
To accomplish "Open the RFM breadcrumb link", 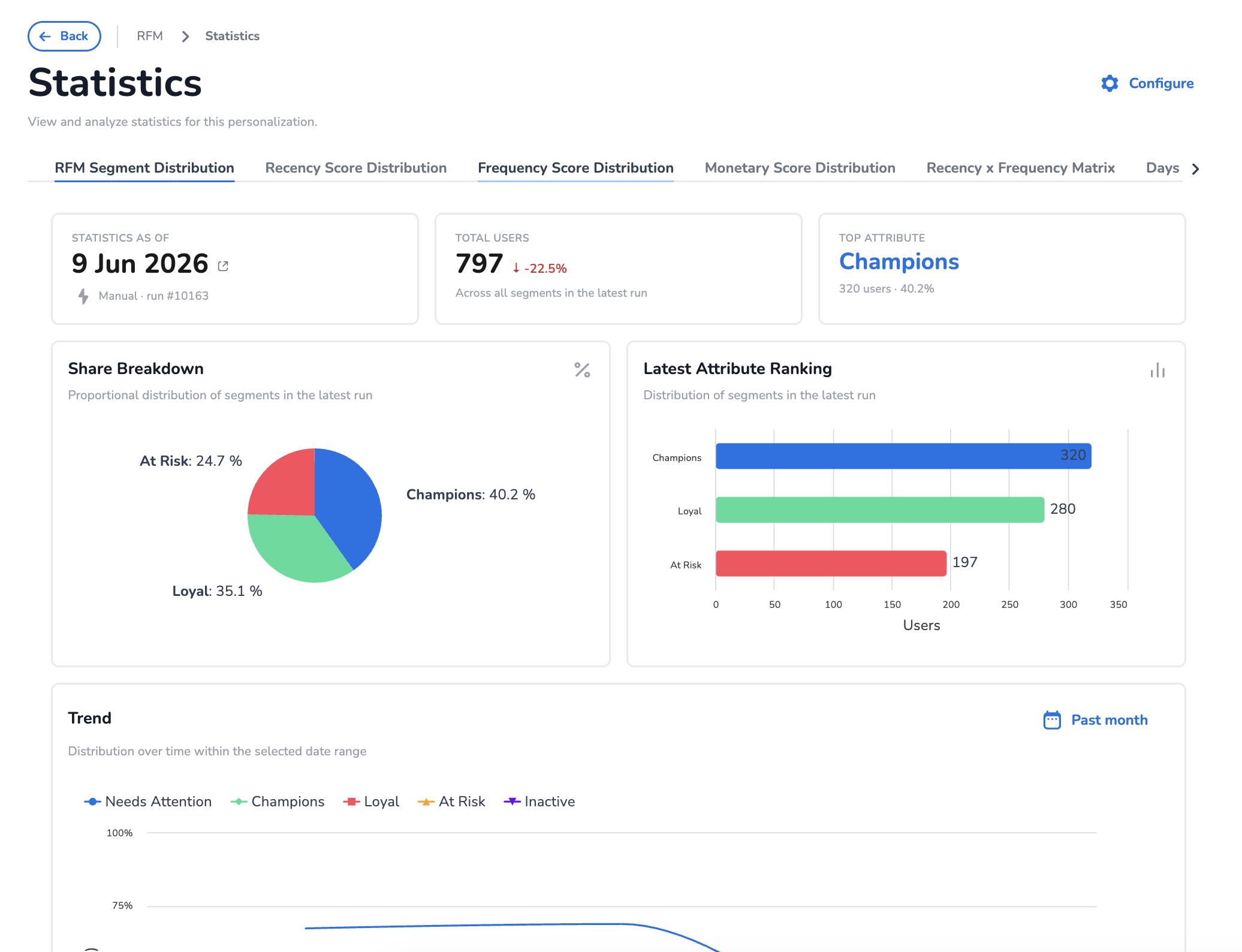I will pyautogui.click(x=150, y=36).
